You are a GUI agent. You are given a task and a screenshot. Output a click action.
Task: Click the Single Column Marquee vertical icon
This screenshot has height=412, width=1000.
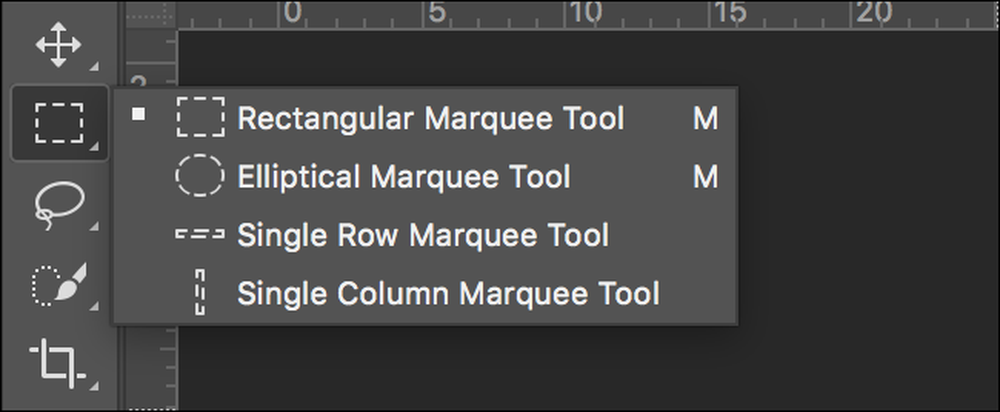pos(200,292)
